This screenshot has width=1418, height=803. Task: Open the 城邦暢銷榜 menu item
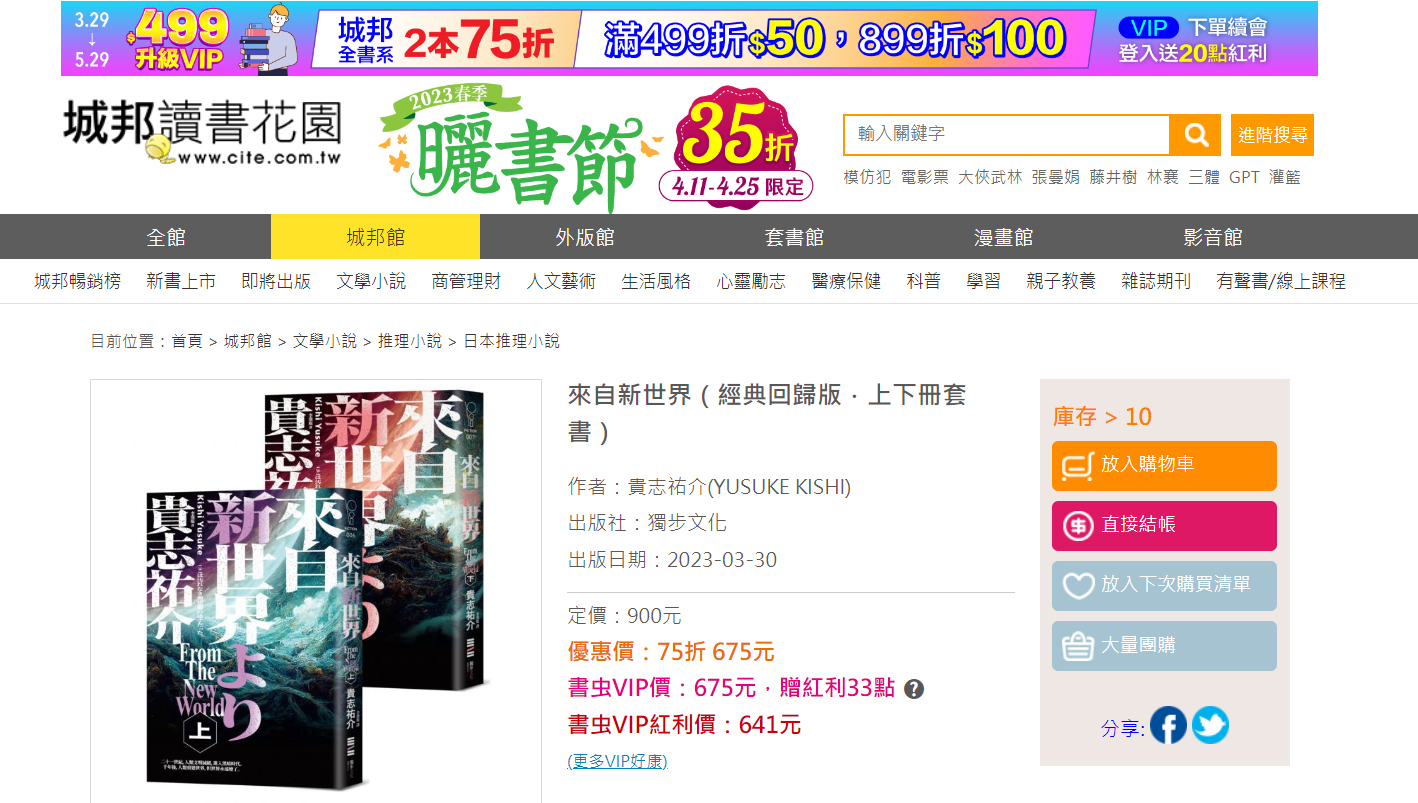coord(77,282)
